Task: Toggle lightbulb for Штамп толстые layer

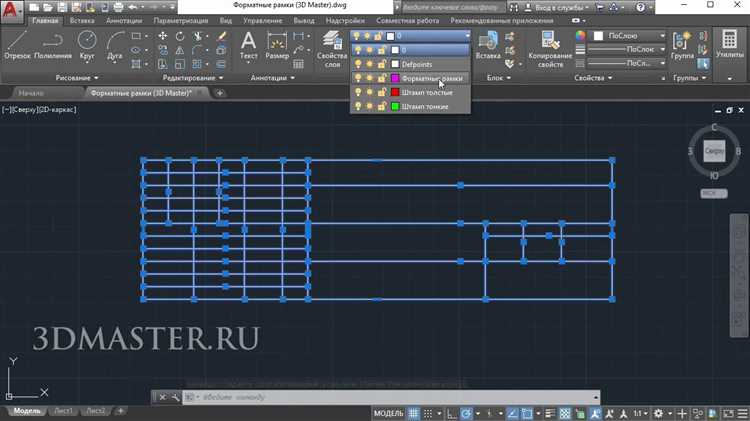Action: [357, 91]
